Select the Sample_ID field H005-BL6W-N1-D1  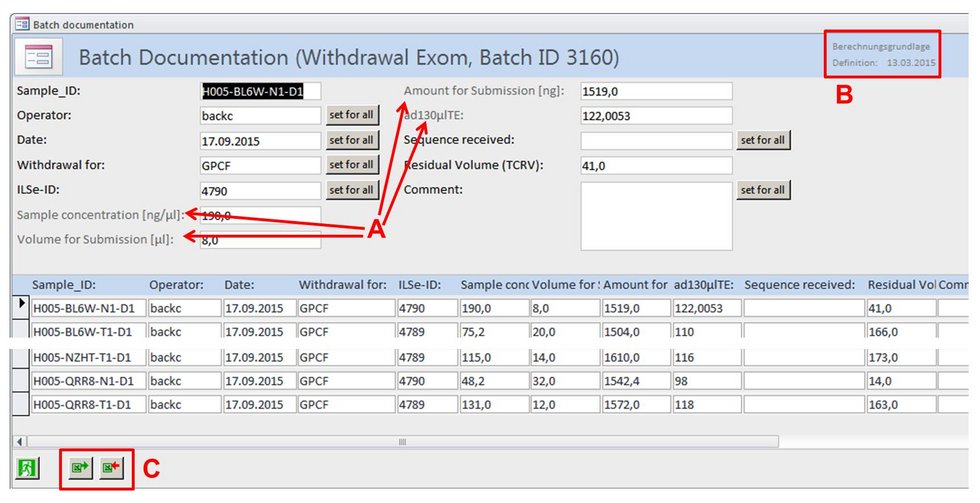pos(261,91)
